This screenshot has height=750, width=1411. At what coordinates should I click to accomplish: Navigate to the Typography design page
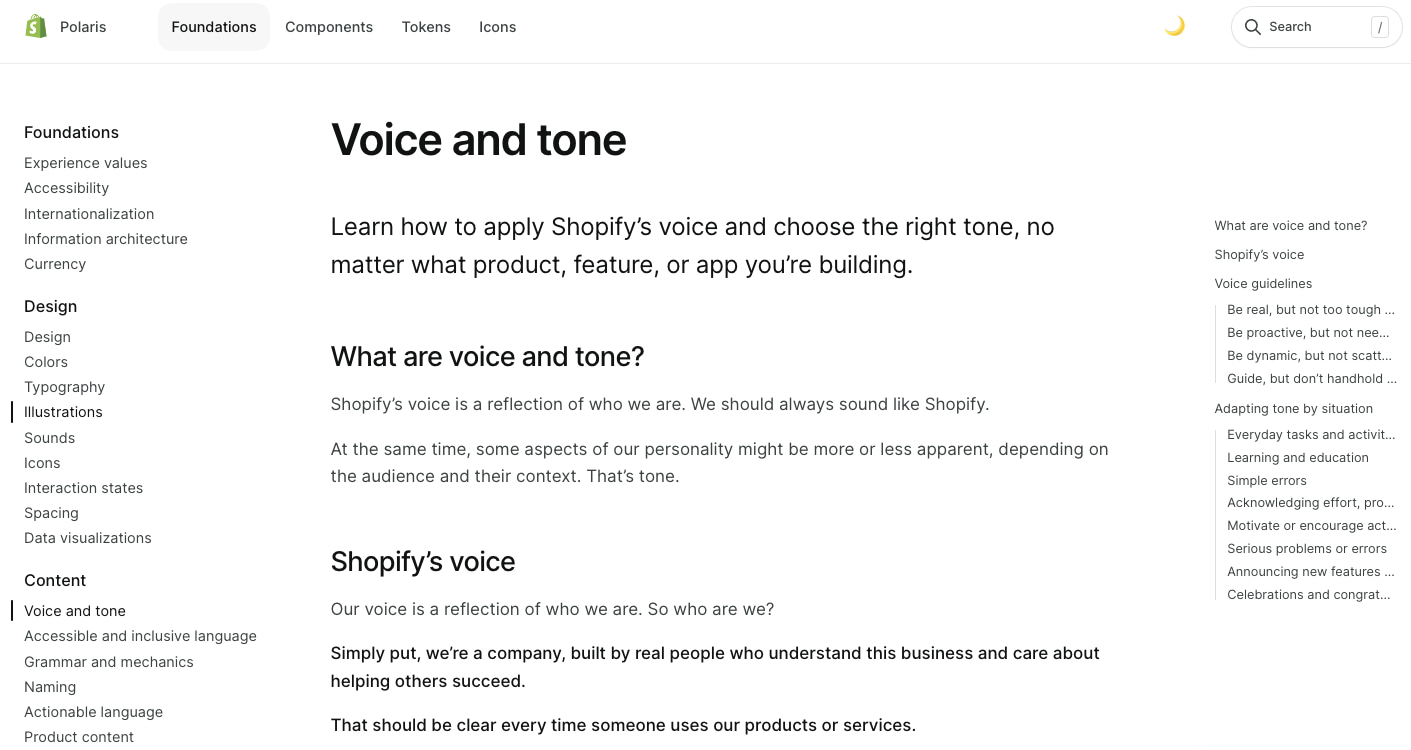[x=64, y=387]
